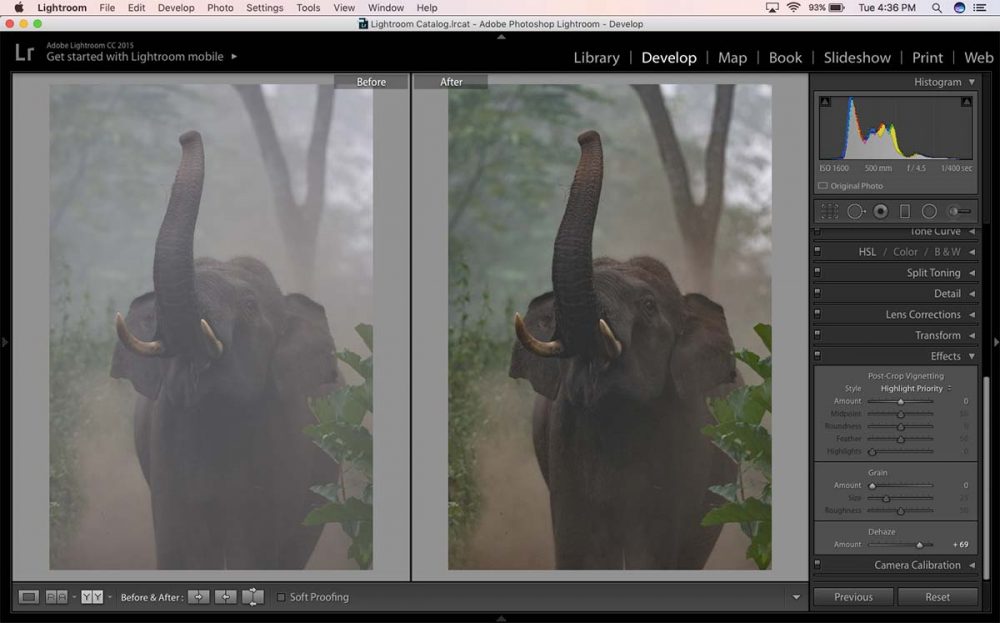1000x623 pixels.
Task: Select the Radial Filter tool
Action: pyautogui.click(x=929, y=211)
